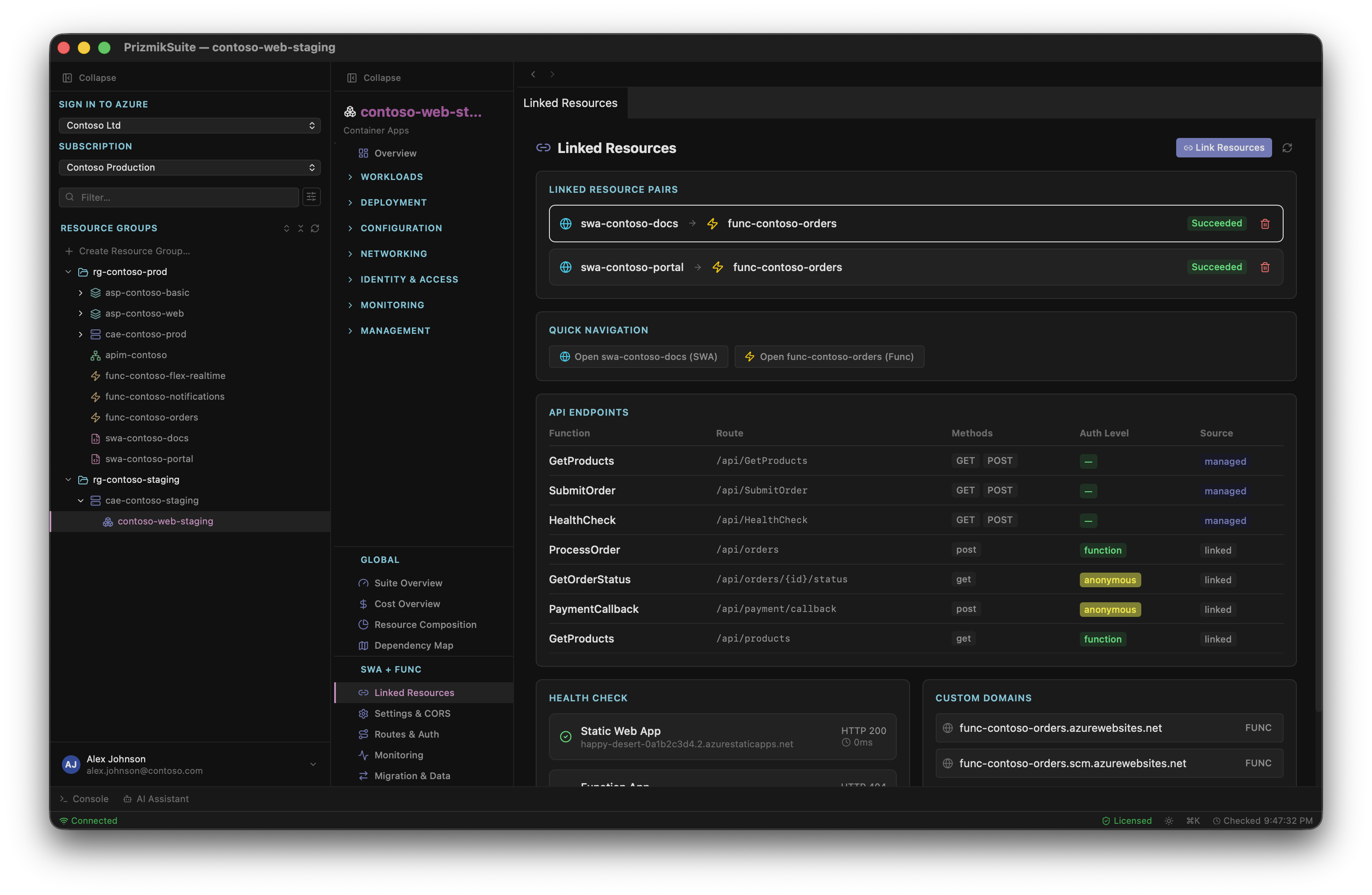Select the swa-contoso-portal linked pair row
Screen dimensions: 1372x895
pyautogui.click(x=915, y=267)
